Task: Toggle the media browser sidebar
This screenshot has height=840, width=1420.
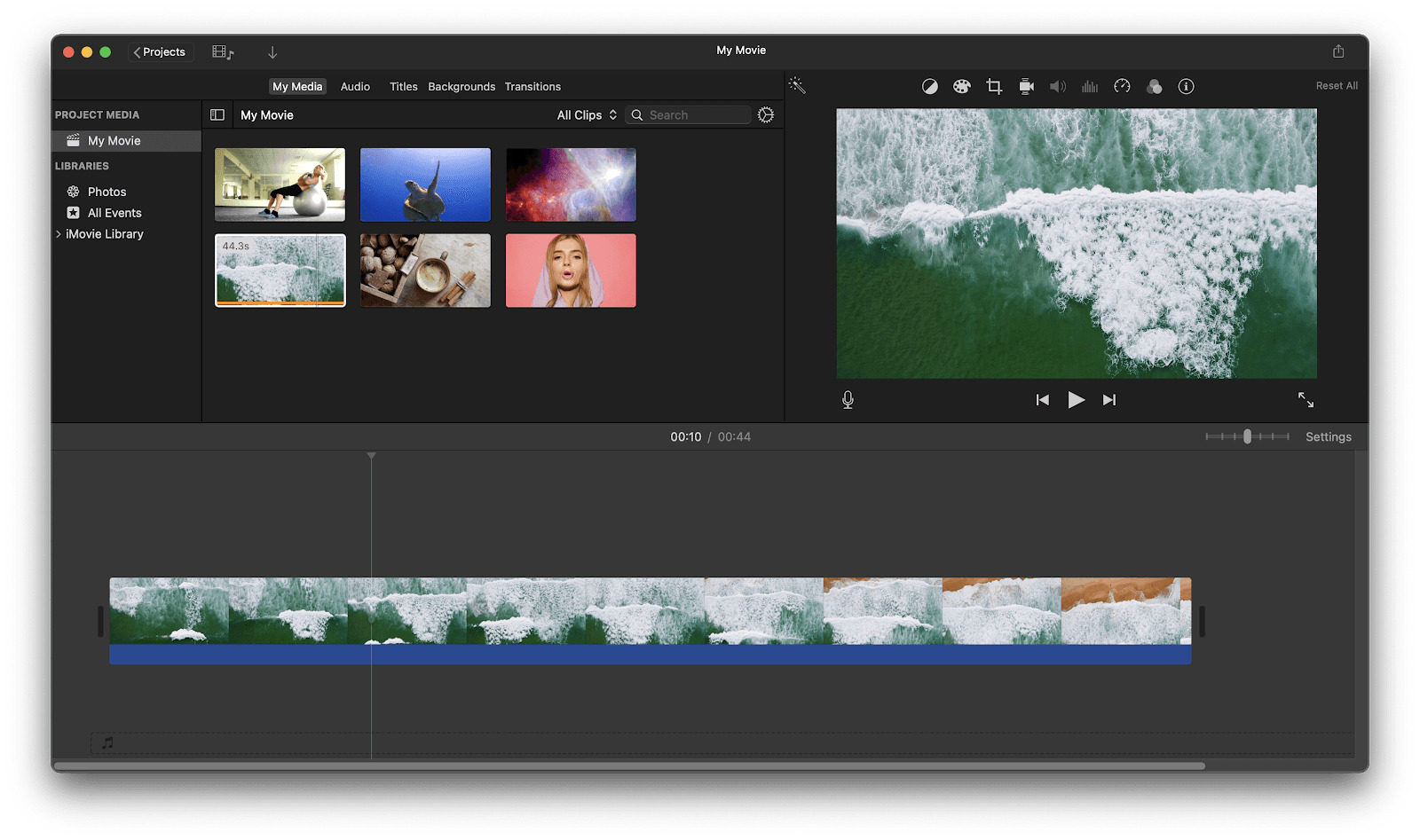Action: [217, 114]
